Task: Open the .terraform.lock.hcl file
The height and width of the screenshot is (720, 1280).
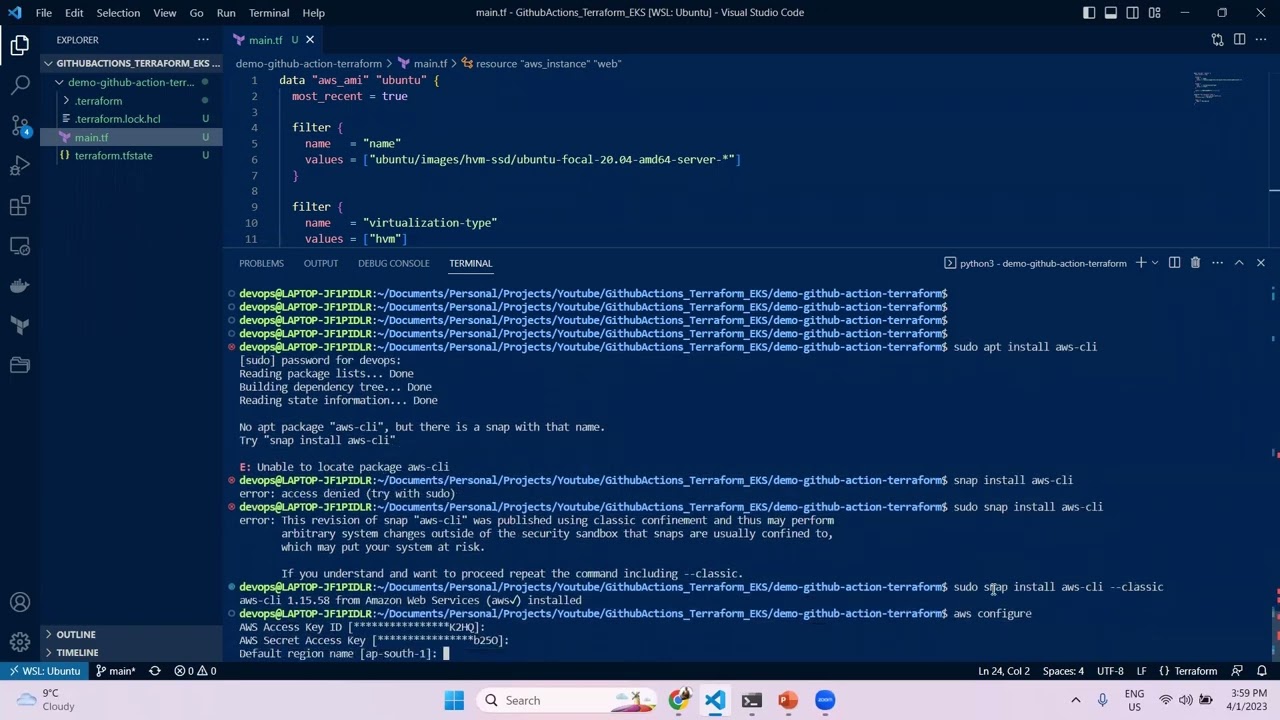Action: tap(131, 119)
